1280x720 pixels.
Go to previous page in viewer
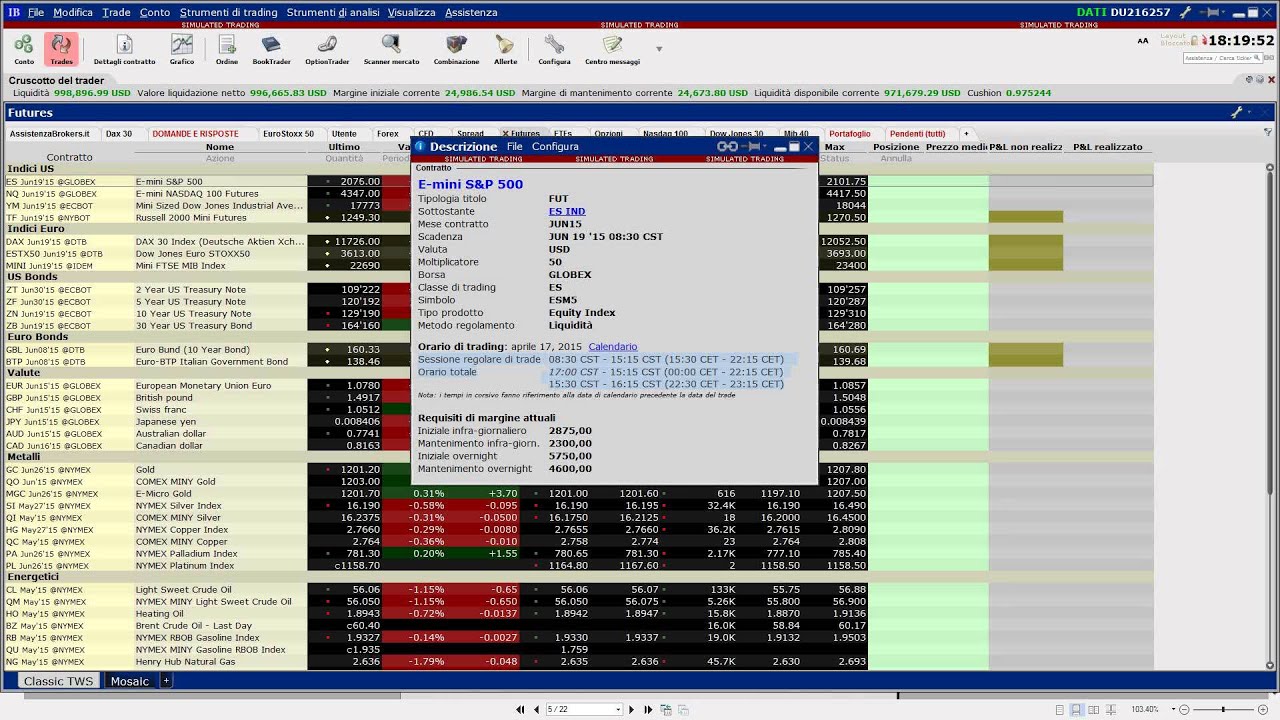point(535,709)
